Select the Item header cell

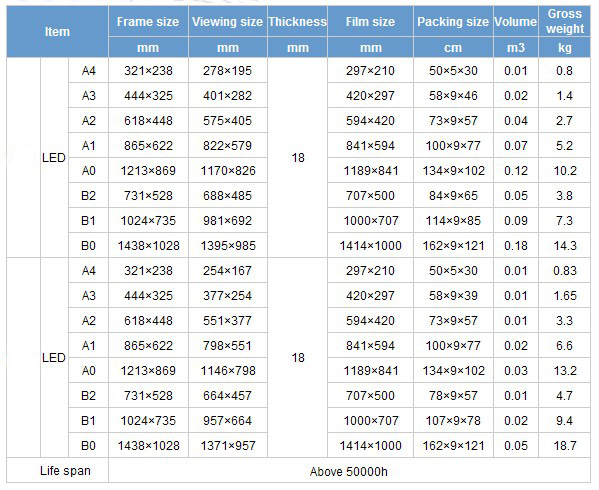(57, 32)
